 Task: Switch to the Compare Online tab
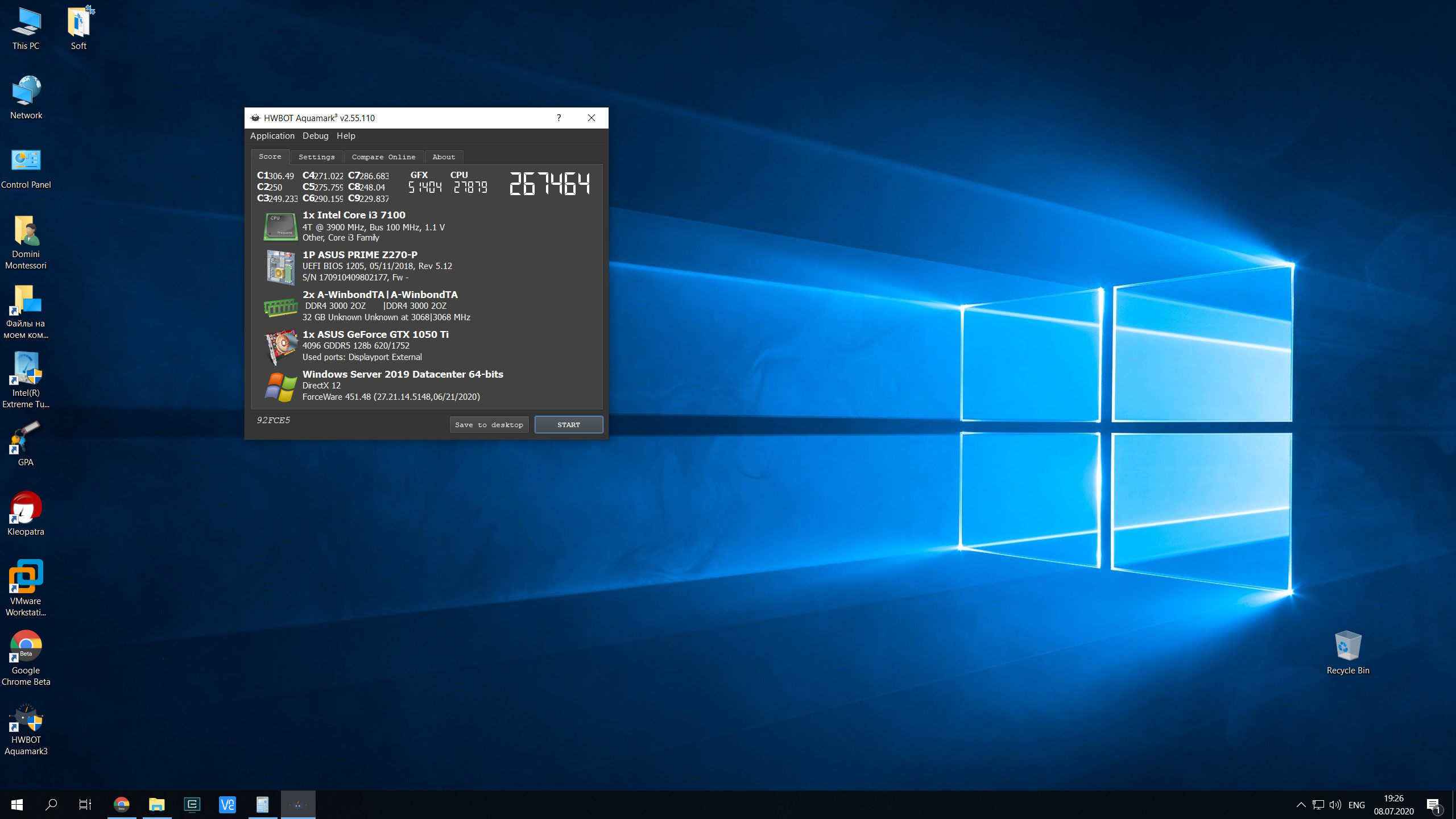tap(383, 157)
